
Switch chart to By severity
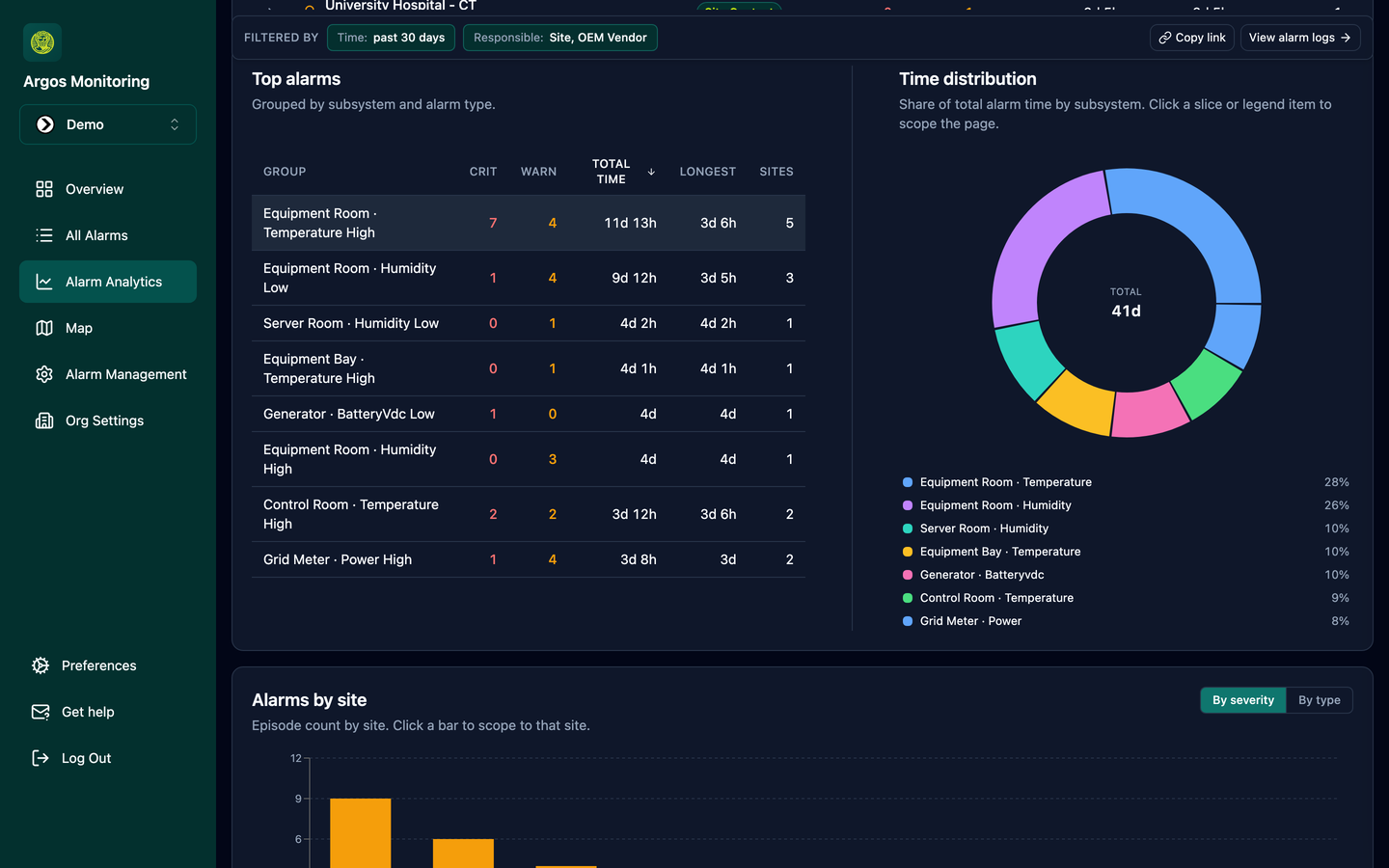click(1243, 700)
